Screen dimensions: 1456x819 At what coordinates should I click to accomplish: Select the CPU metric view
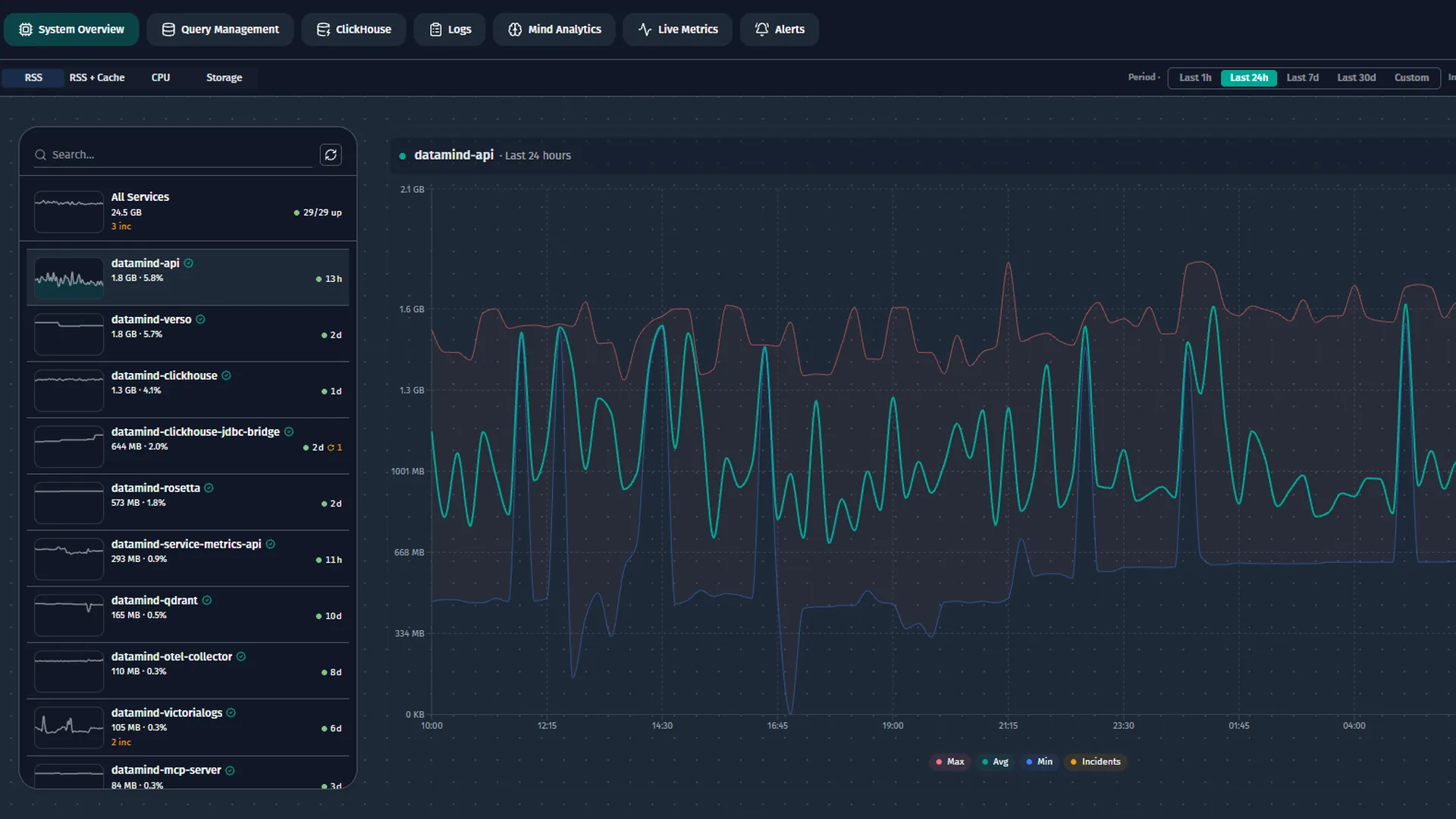(x=161, y=77)
